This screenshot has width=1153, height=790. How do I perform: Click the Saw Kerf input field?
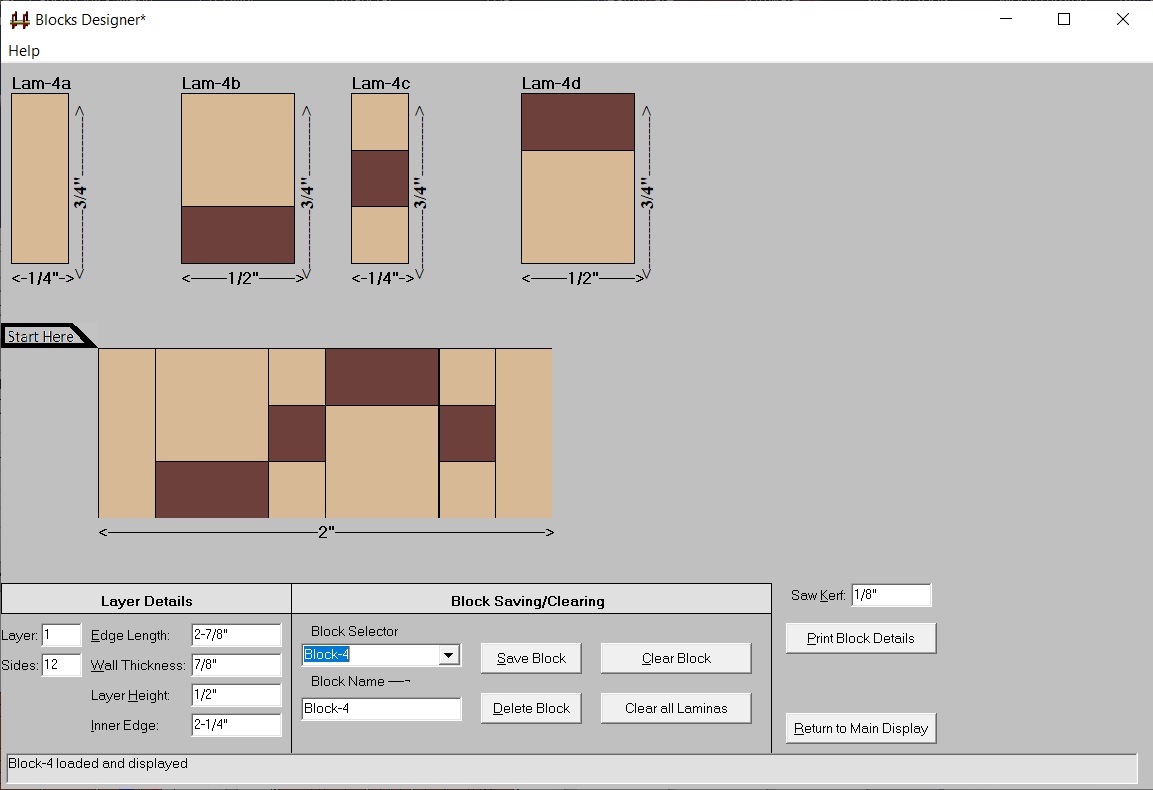tap(890, 593)
